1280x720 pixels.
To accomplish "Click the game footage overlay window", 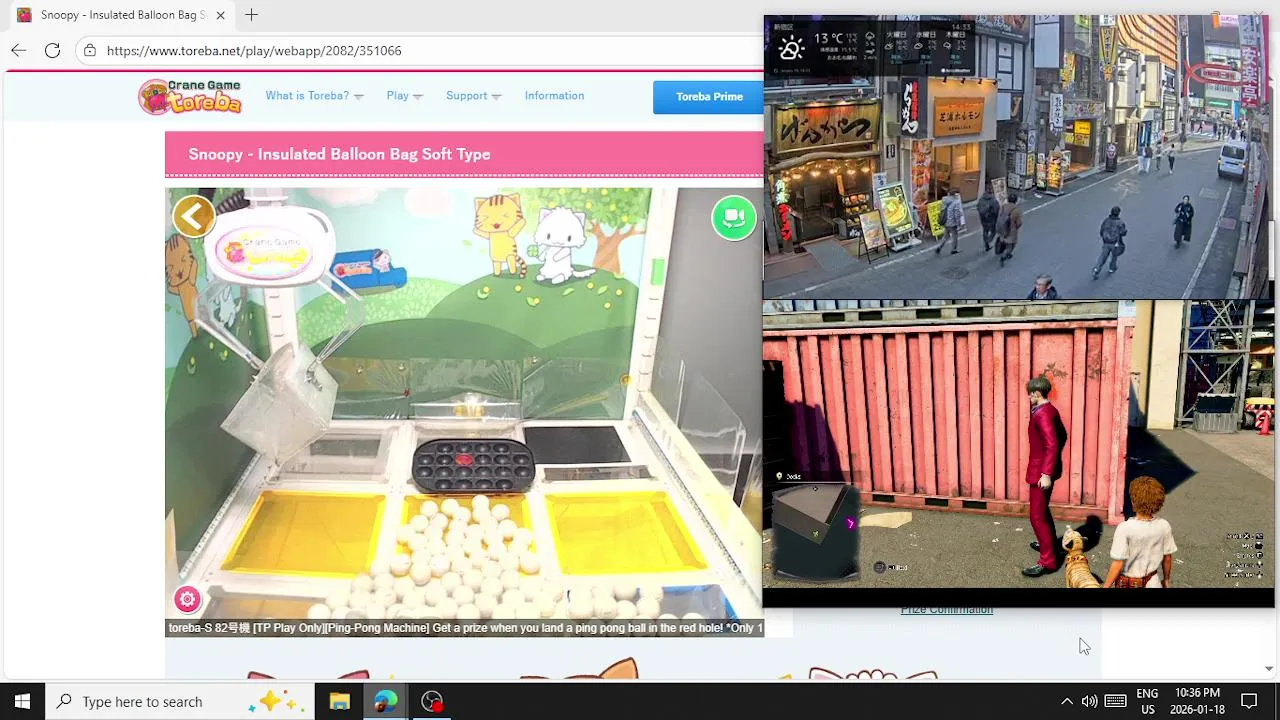I will (1018, 445).
